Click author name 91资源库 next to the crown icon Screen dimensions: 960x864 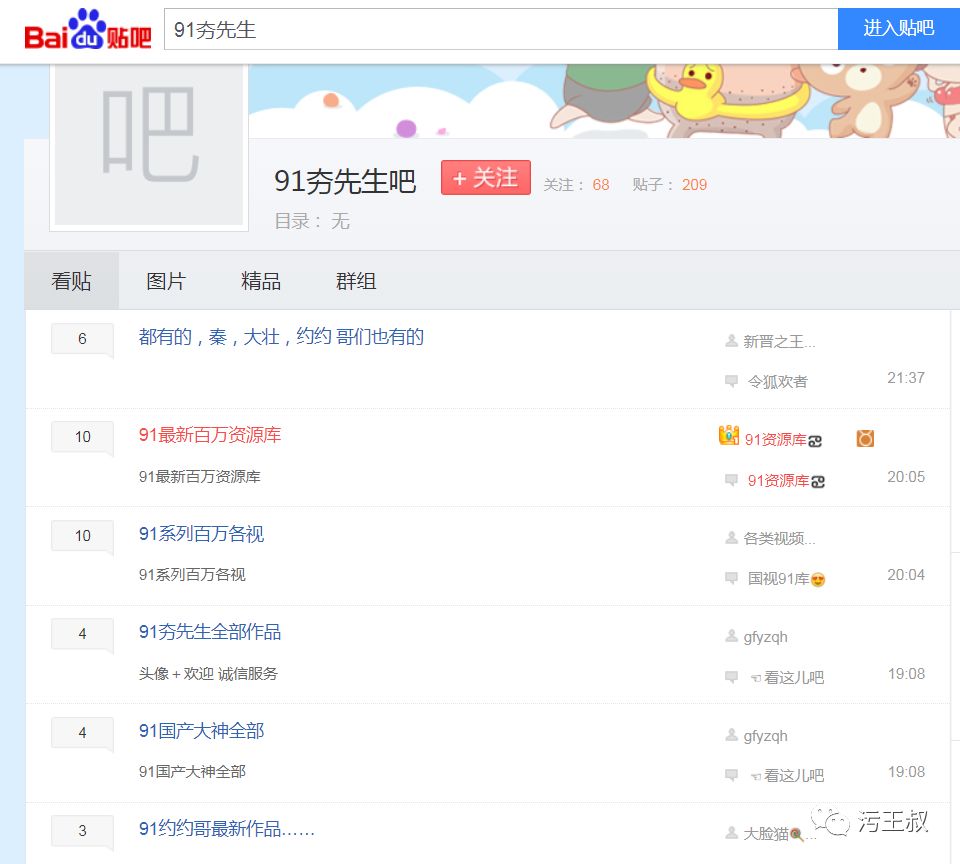(782, 440)
